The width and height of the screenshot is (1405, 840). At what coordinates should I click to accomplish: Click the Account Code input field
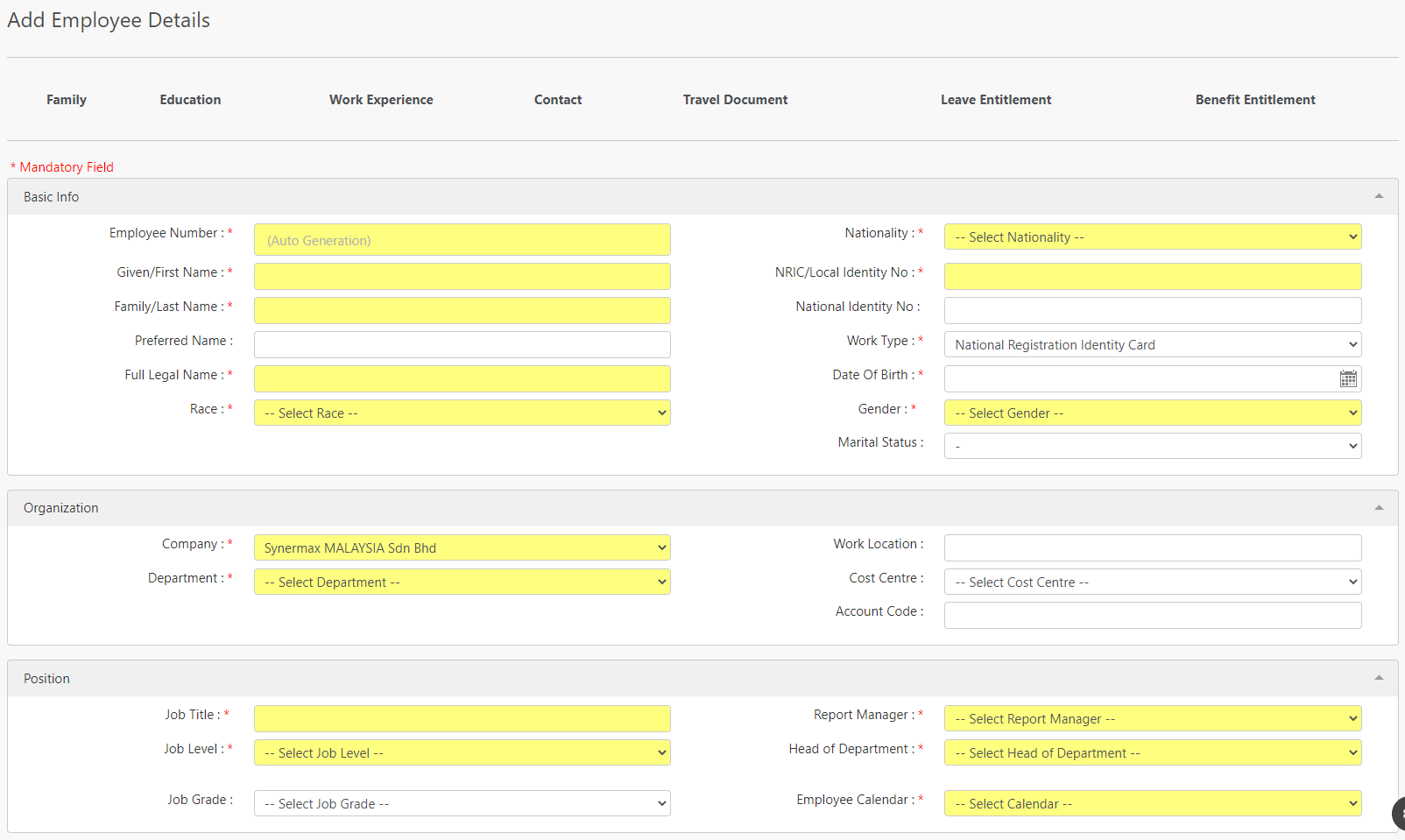tap(1153, 615)
